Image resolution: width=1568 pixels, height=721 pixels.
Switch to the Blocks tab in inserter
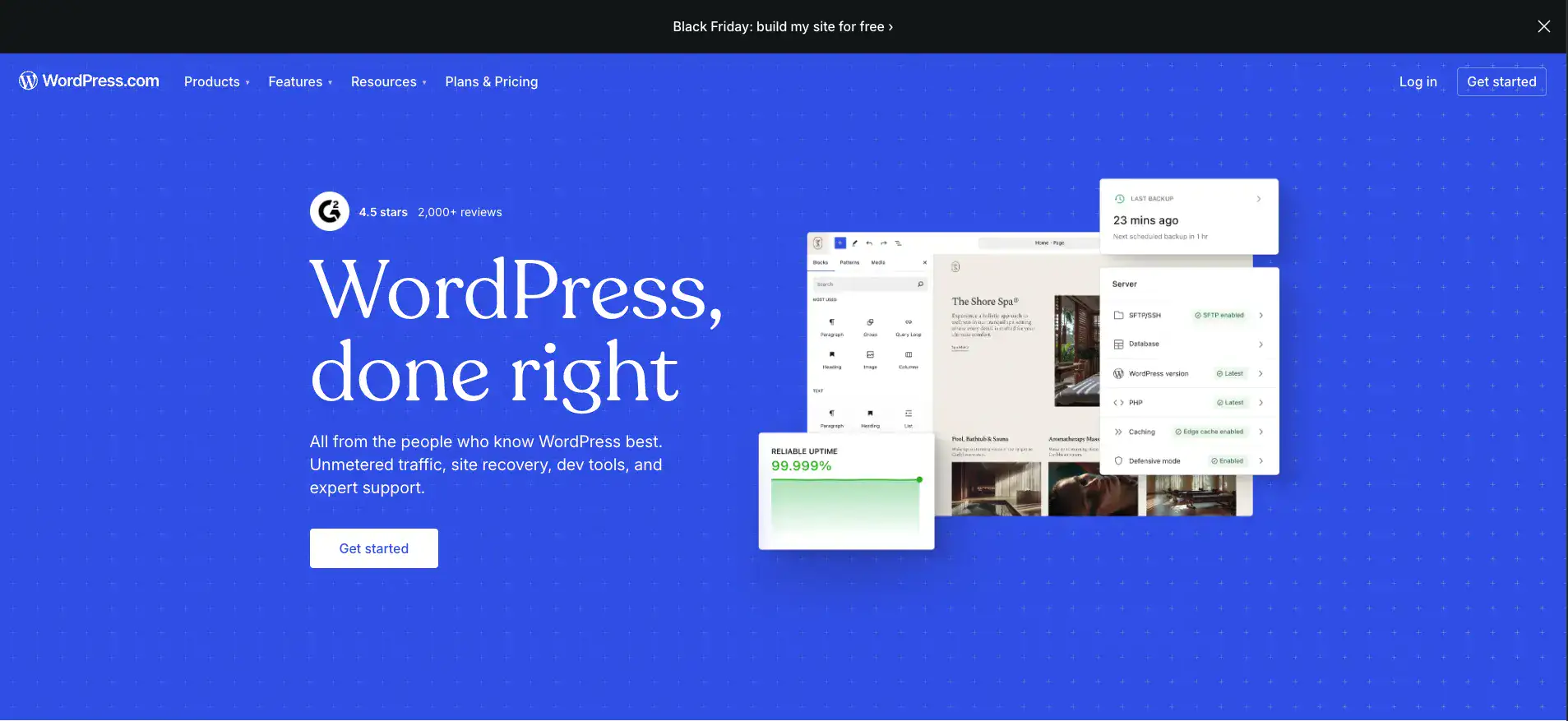[821, 262]
